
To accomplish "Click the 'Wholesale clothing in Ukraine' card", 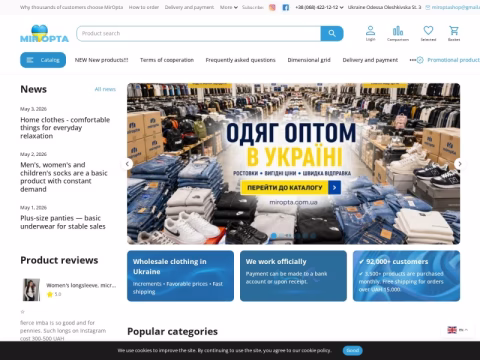I will click(180, 276).
